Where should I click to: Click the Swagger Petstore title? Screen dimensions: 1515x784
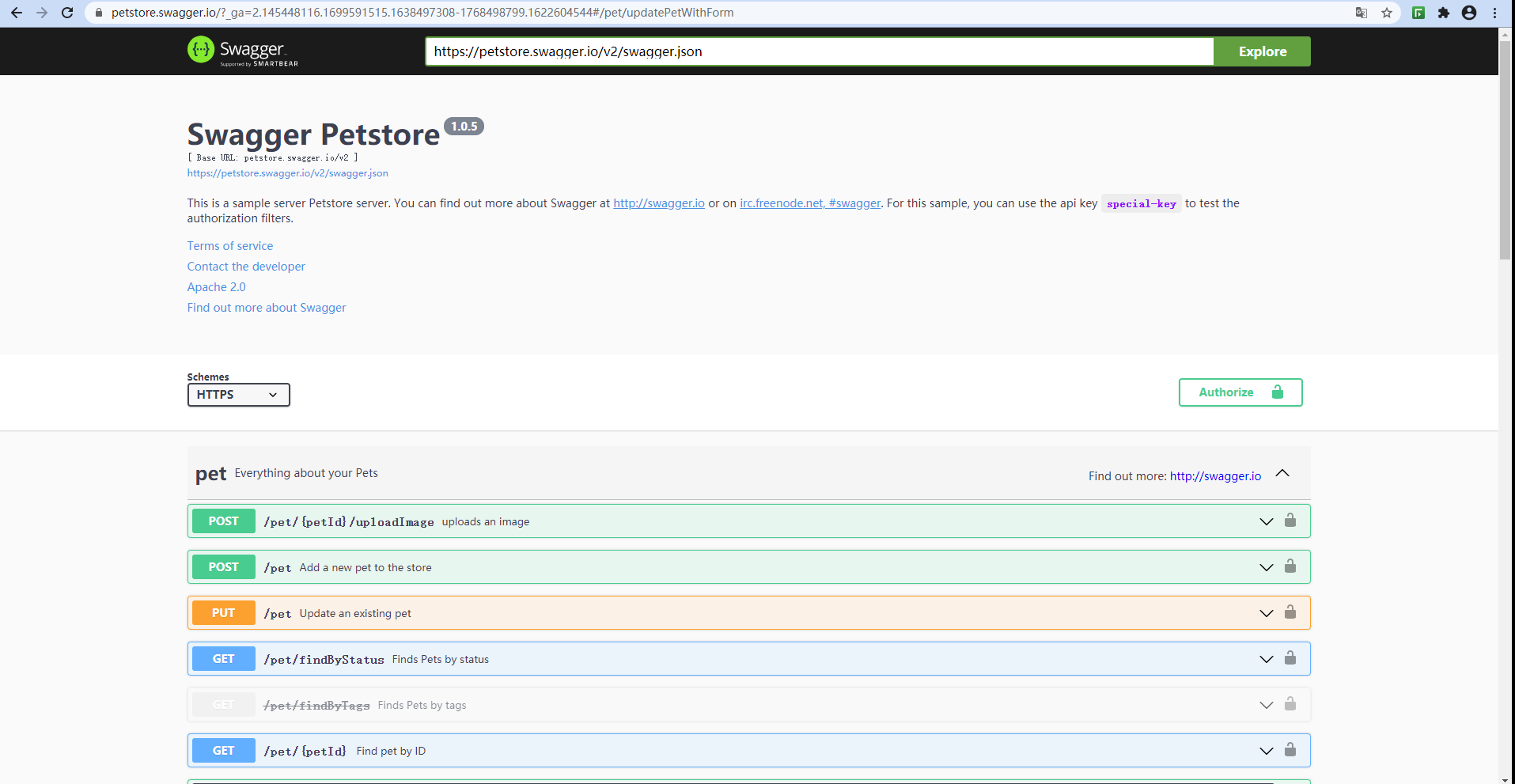click(x=313, y=134)
